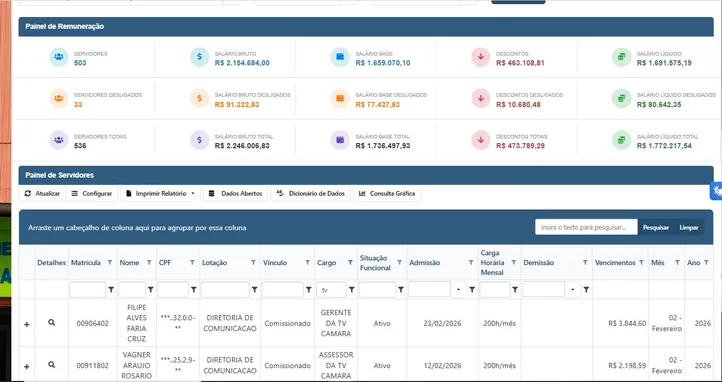722x382 pixels.
Task: Open Dados Abertos
Action: [x=235, y=194]
